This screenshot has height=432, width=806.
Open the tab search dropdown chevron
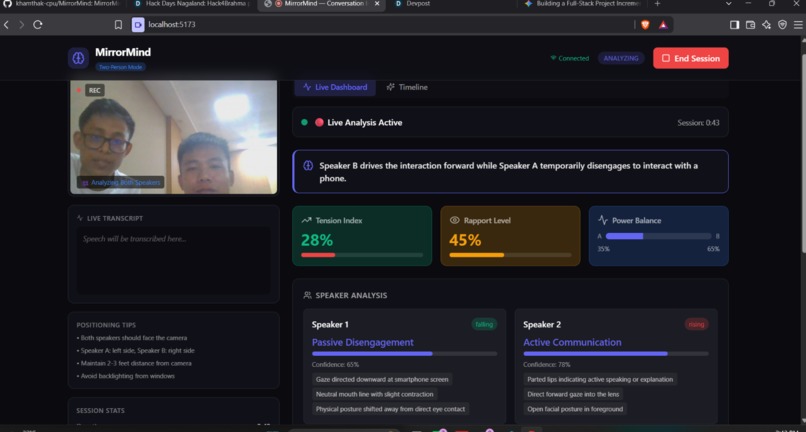pyautogui.click(x=728, y=4)
